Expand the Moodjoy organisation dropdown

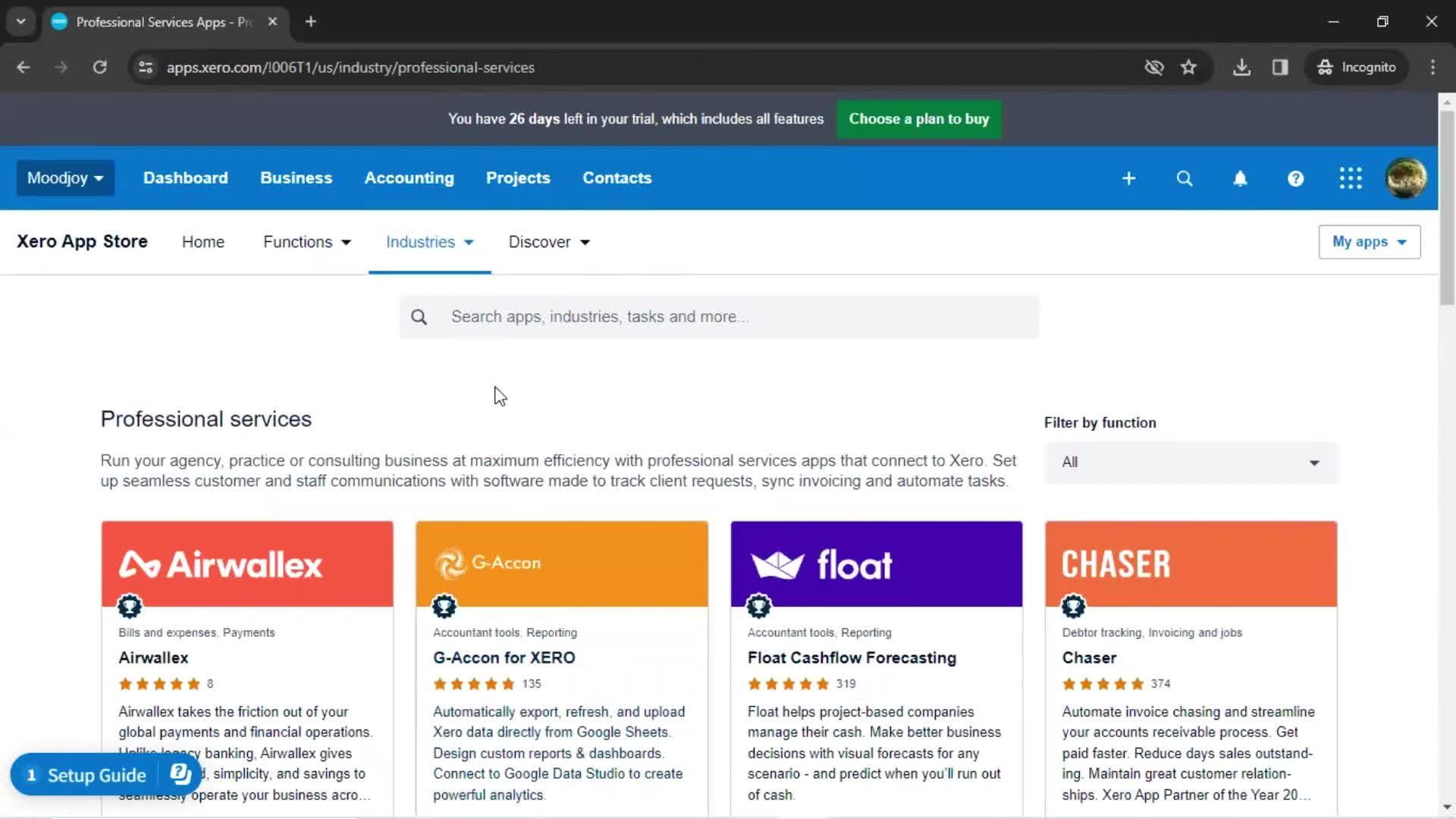tap(65, 178)
